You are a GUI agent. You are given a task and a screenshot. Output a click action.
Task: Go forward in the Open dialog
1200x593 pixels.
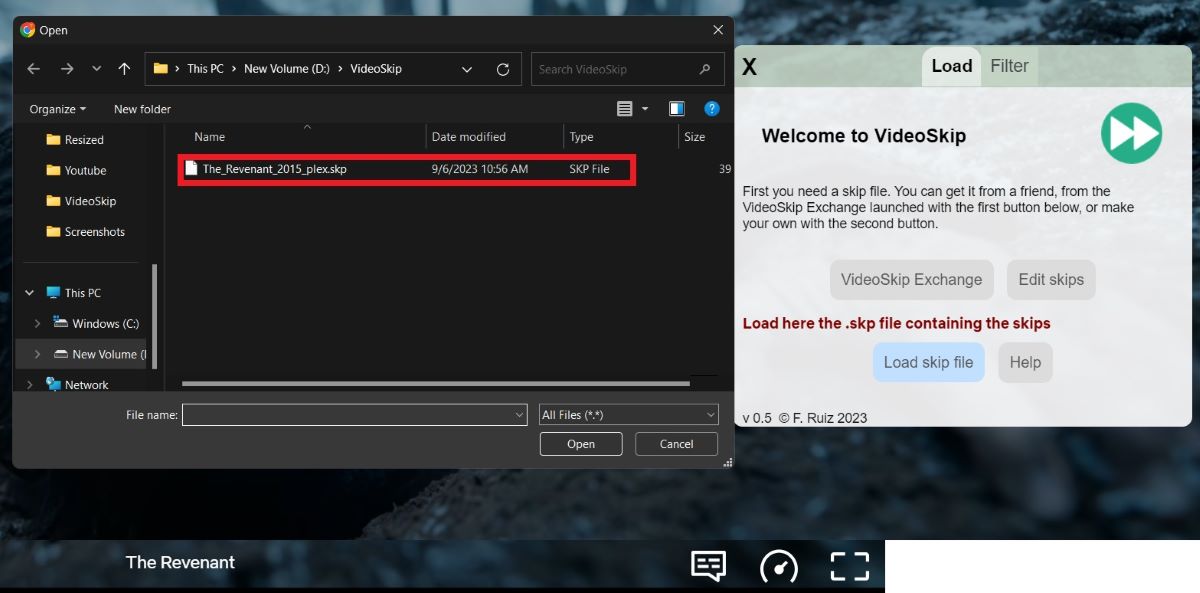(67, 69)
